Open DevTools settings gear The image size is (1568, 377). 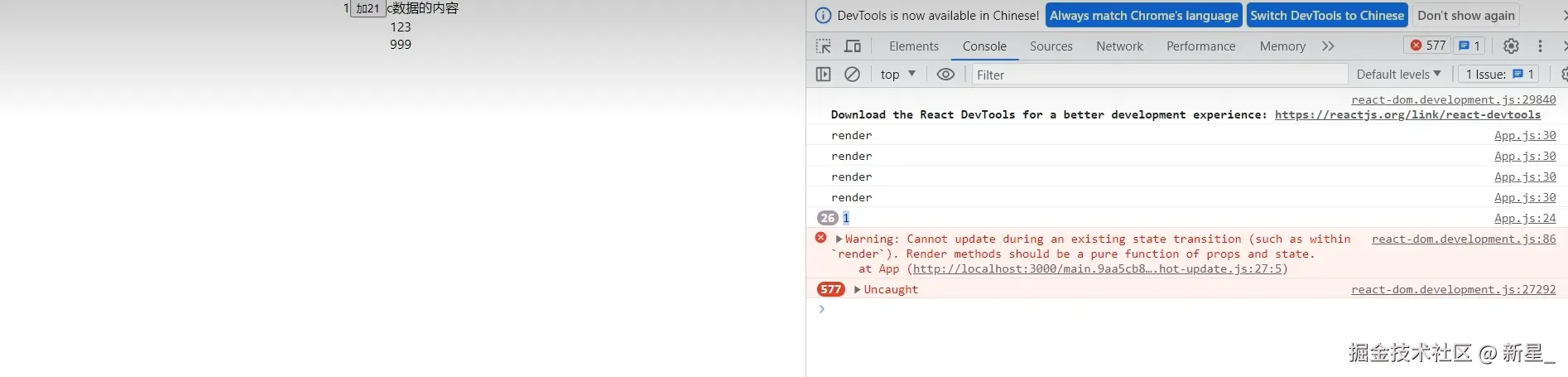(x=1511, y=46)
